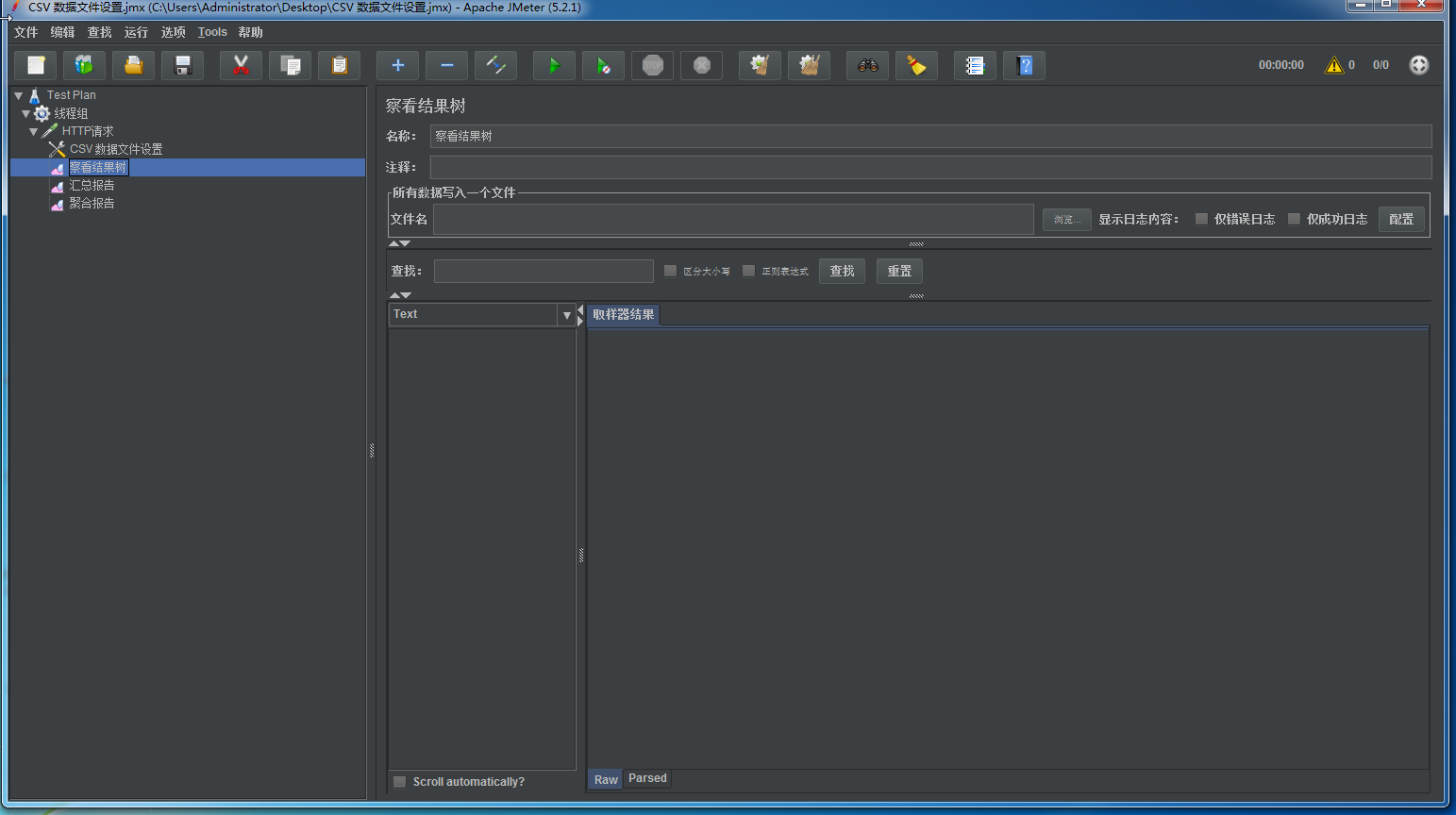Open the 运行 menu
The width and height of the screenshot is (1456, 815).
(x=136, y=32)
